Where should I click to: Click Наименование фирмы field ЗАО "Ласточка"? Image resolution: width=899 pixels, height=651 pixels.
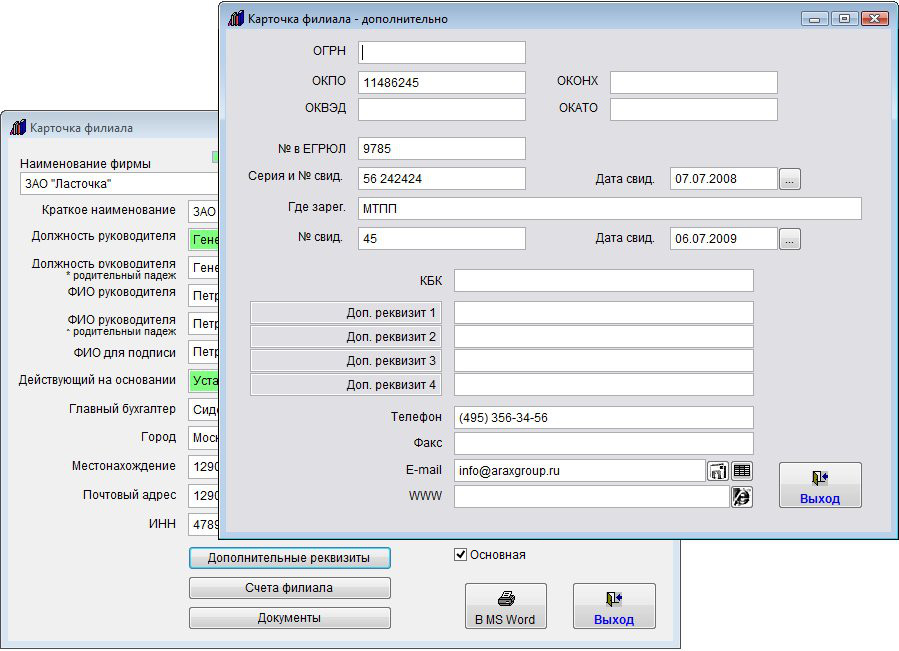point(119,184)
